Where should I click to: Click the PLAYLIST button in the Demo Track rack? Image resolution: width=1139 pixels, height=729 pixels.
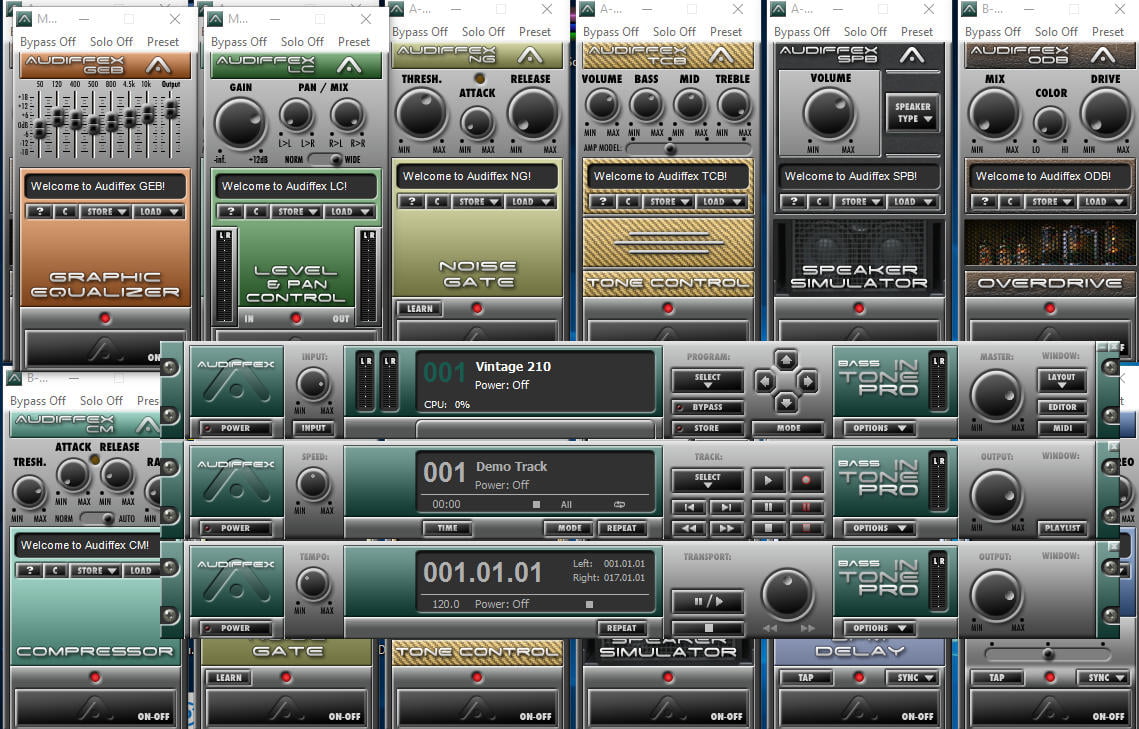pyautogui.click(x=1061, y=528)
